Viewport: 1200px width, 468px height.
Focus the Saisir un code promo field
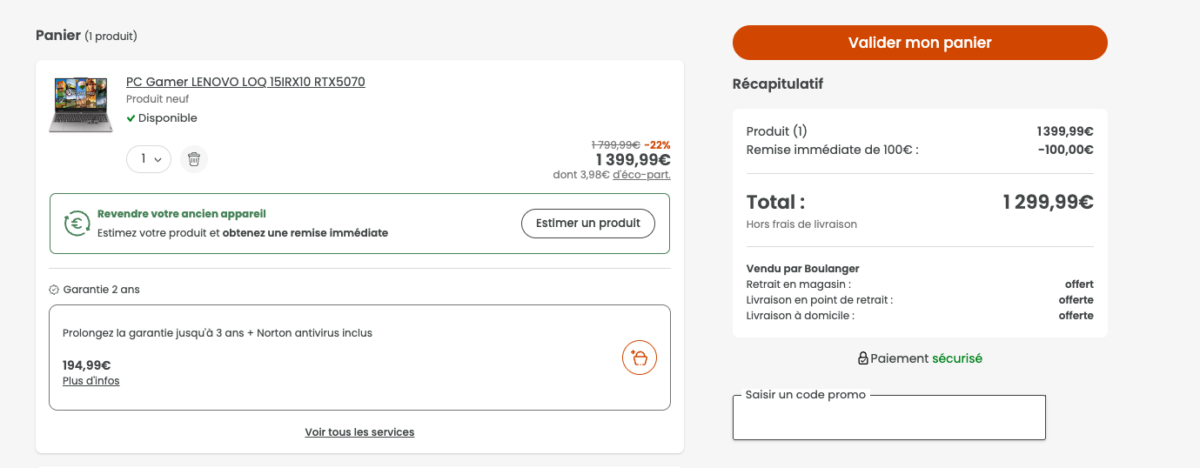tap(889, 418)
